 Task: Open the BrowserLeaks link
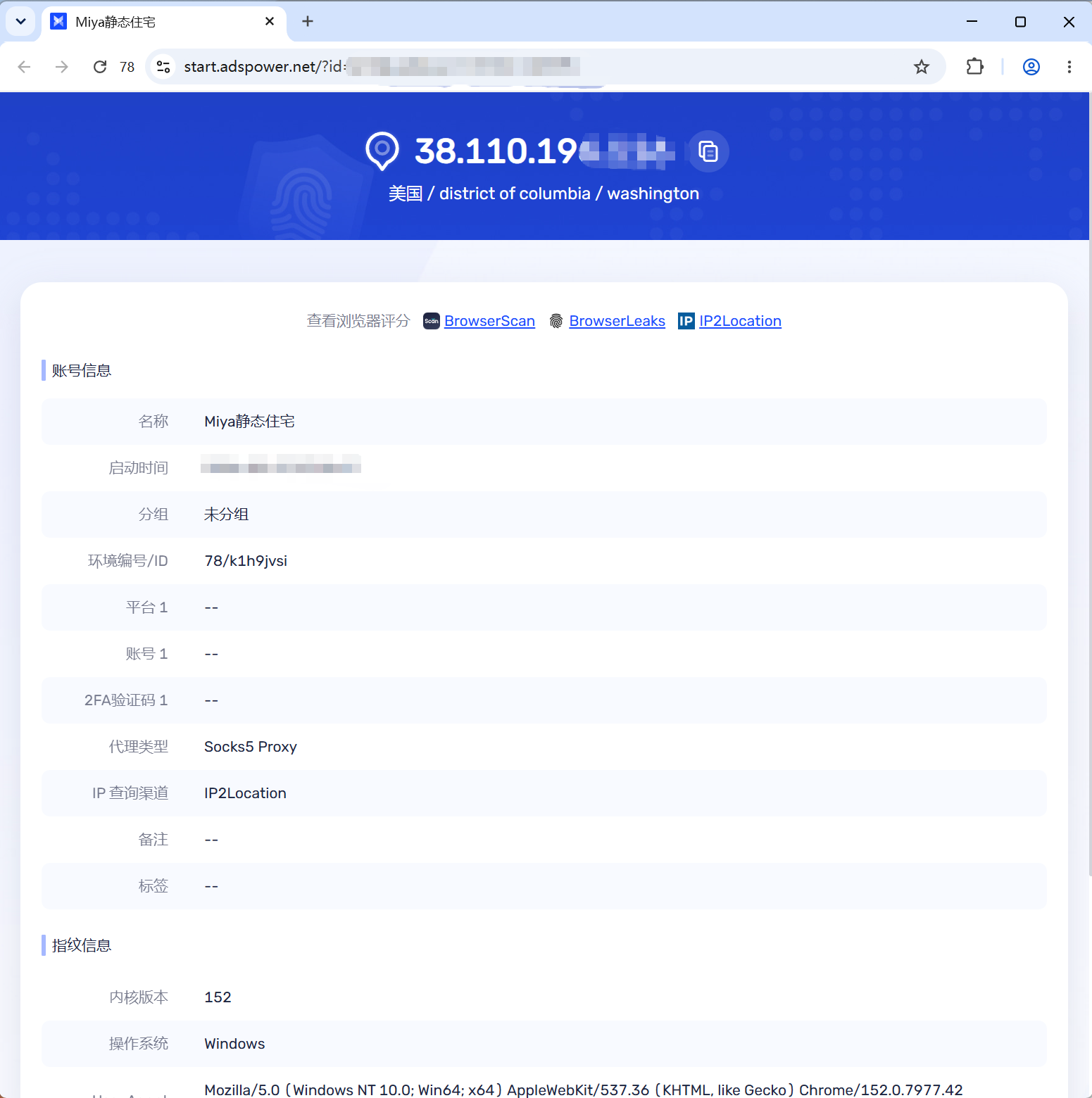coord(617,321)
